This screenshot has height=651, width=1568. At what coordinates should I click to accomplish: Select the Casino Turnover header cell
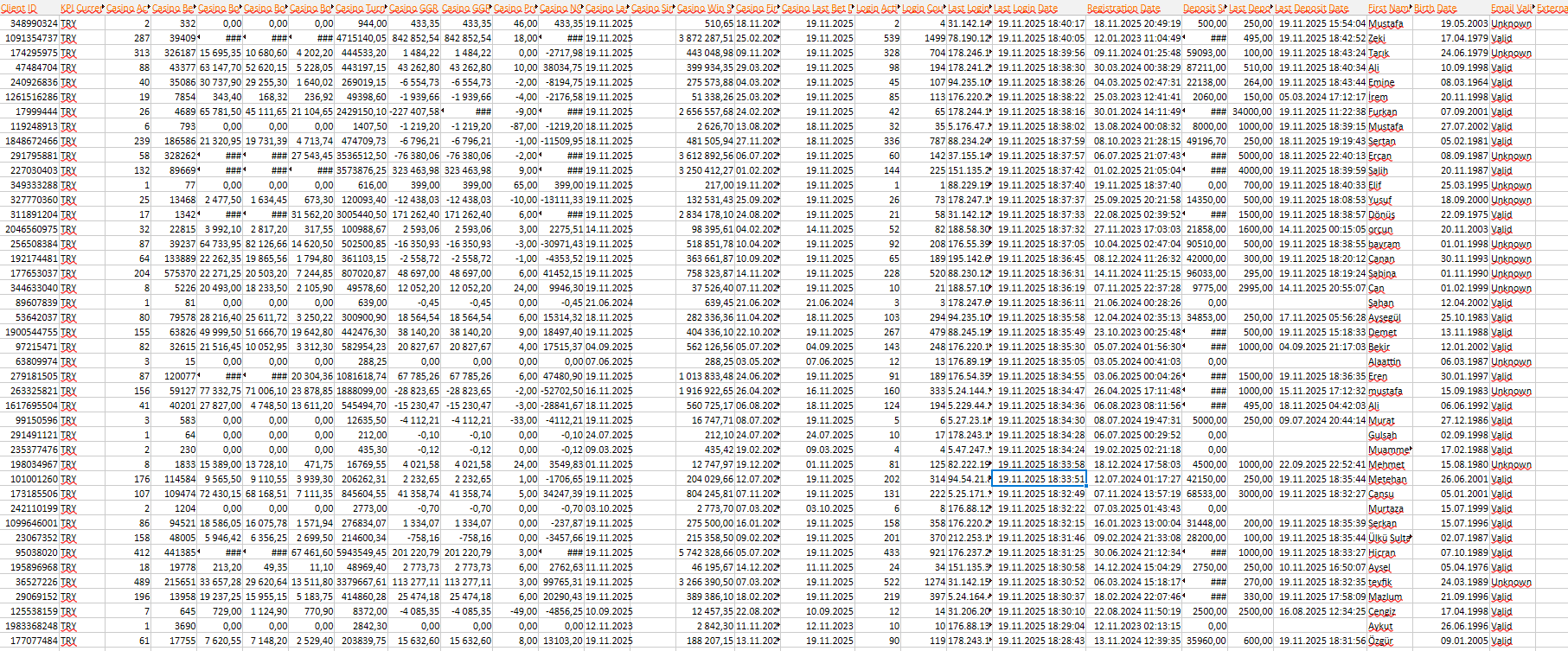361,8
